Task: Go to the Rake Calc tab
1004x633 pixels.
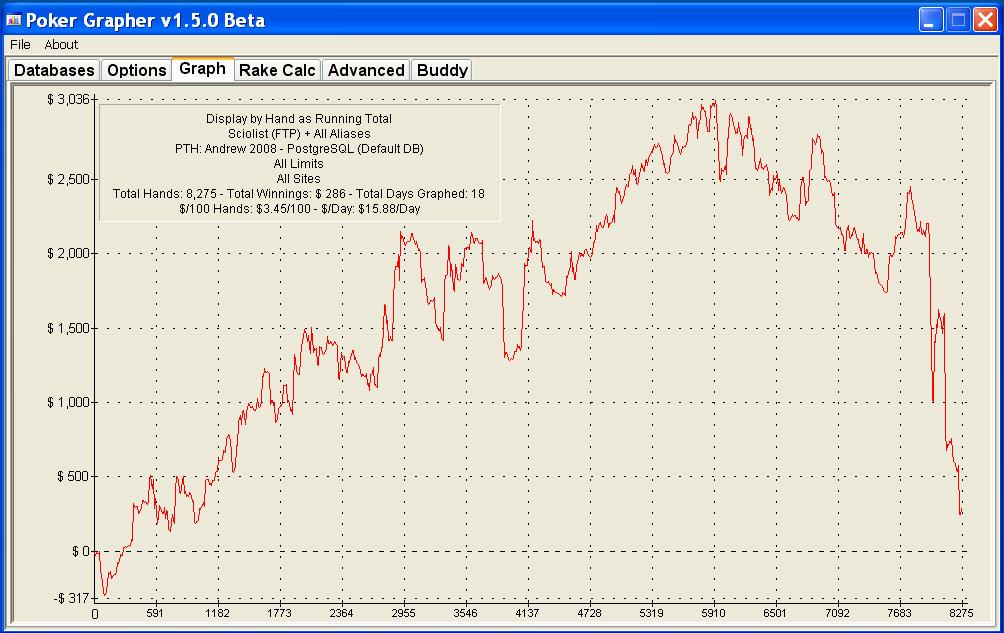Action: tap(277, 70)
